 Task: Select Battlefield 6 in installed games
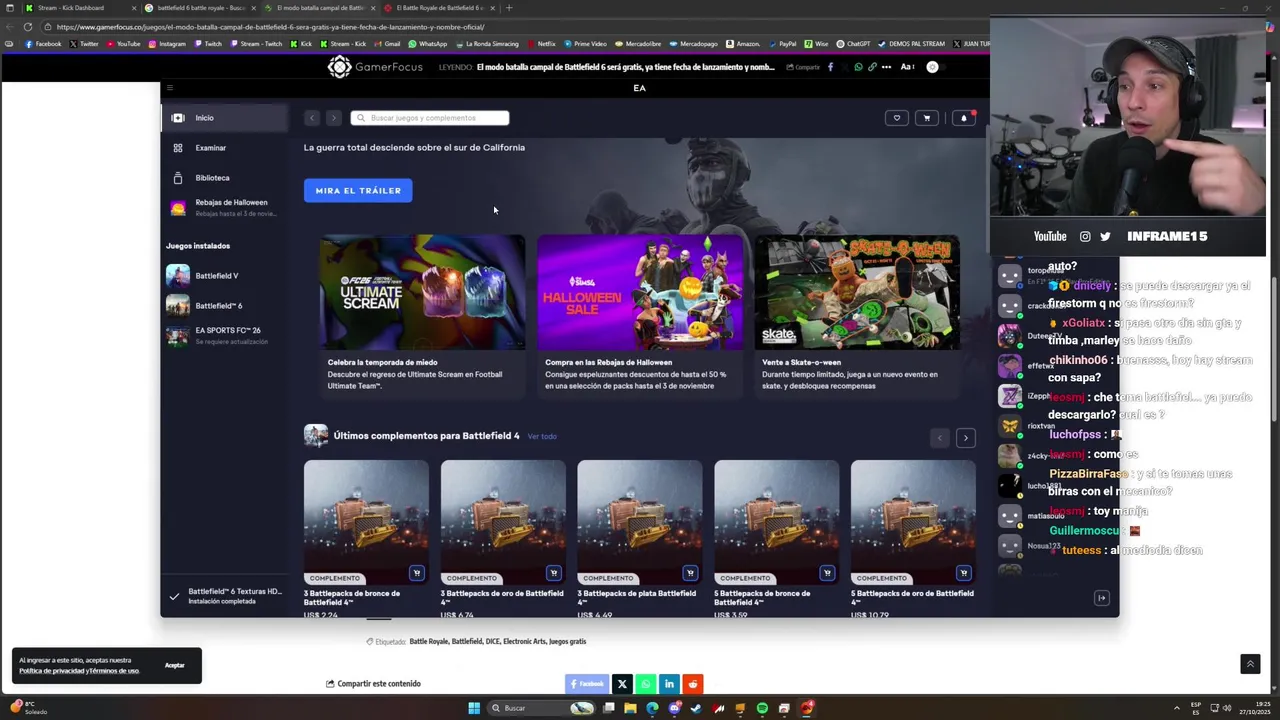click(226, 306)
